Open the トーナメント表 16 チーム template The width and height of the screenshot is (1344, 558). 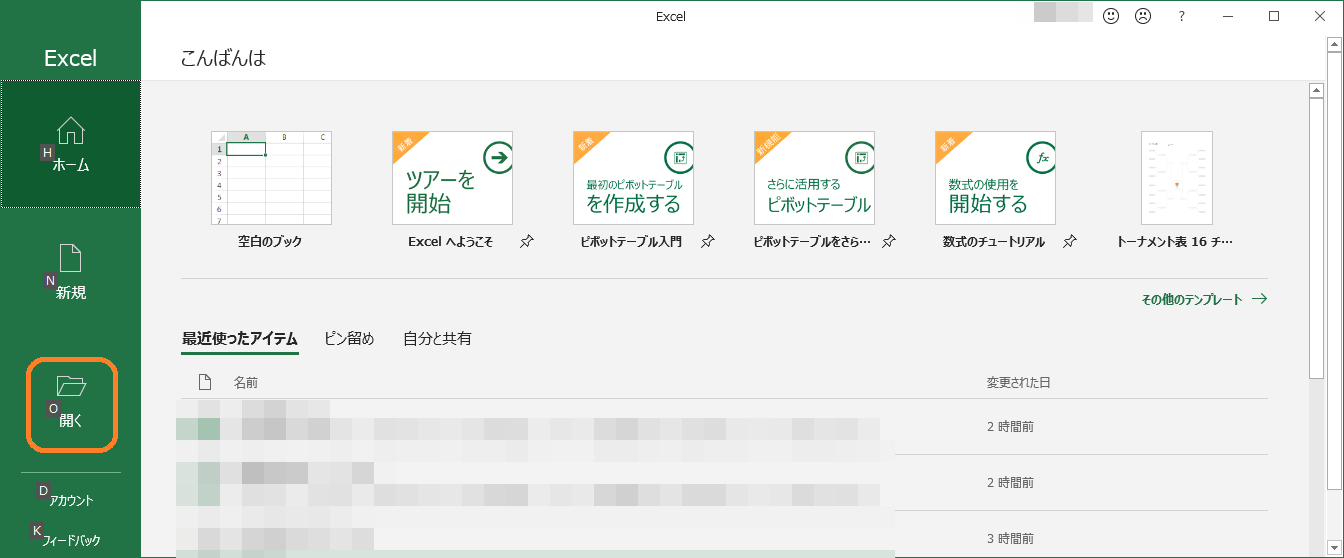coord(1176,178)
